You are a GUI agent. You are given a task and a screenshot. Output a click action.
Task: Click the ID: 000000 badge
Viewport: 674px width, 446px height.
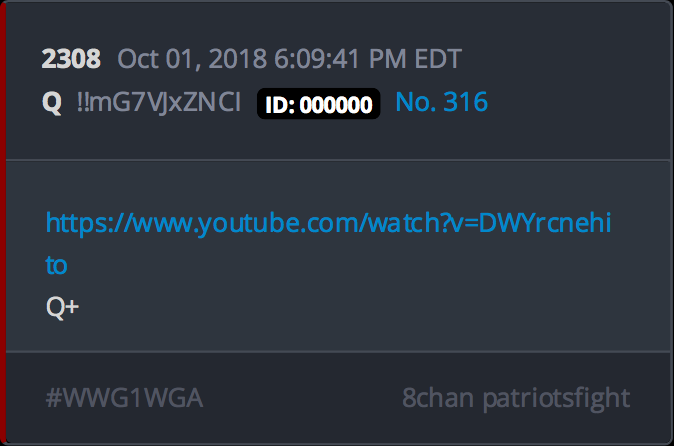pyautogui.click(x=319, y=104)
